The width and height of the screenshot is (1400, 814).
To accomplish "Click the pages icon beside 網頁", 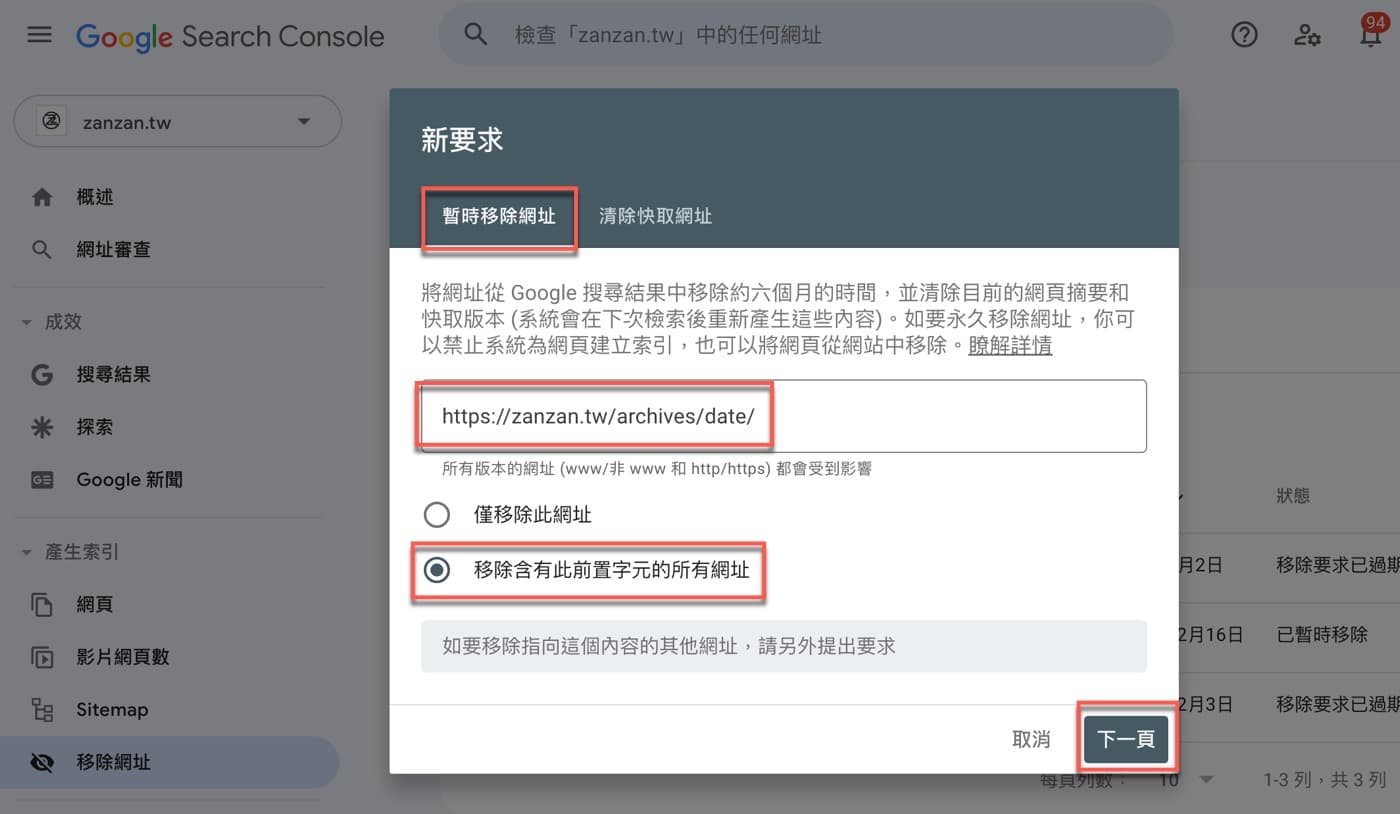I will (42, 604).
